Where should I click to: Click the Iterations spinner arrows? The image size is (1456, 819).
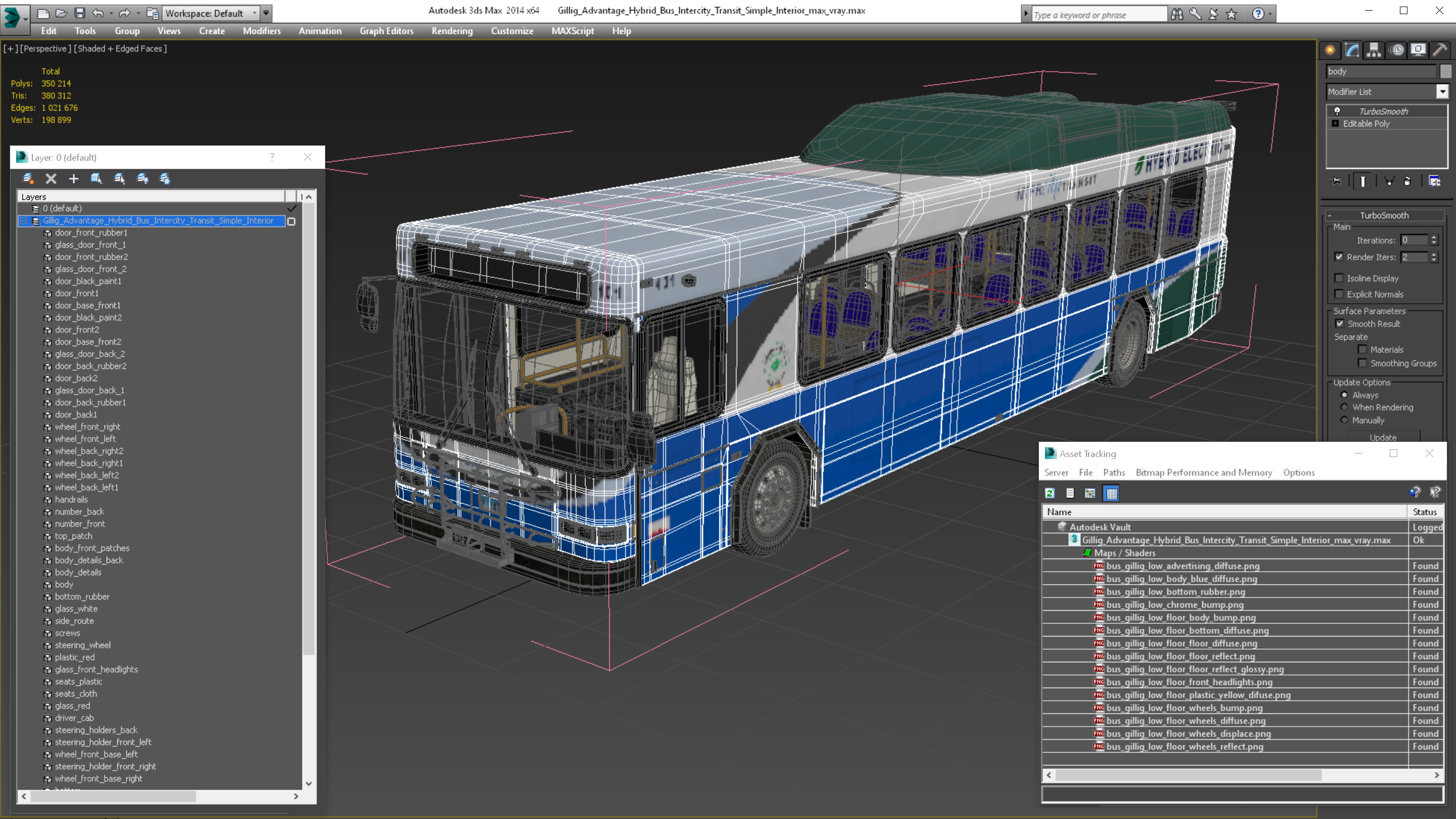click(x=1434, y=240)
